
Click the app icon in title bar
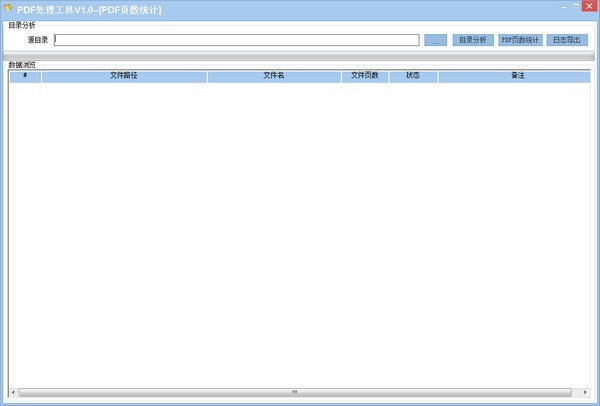(8, 8)
